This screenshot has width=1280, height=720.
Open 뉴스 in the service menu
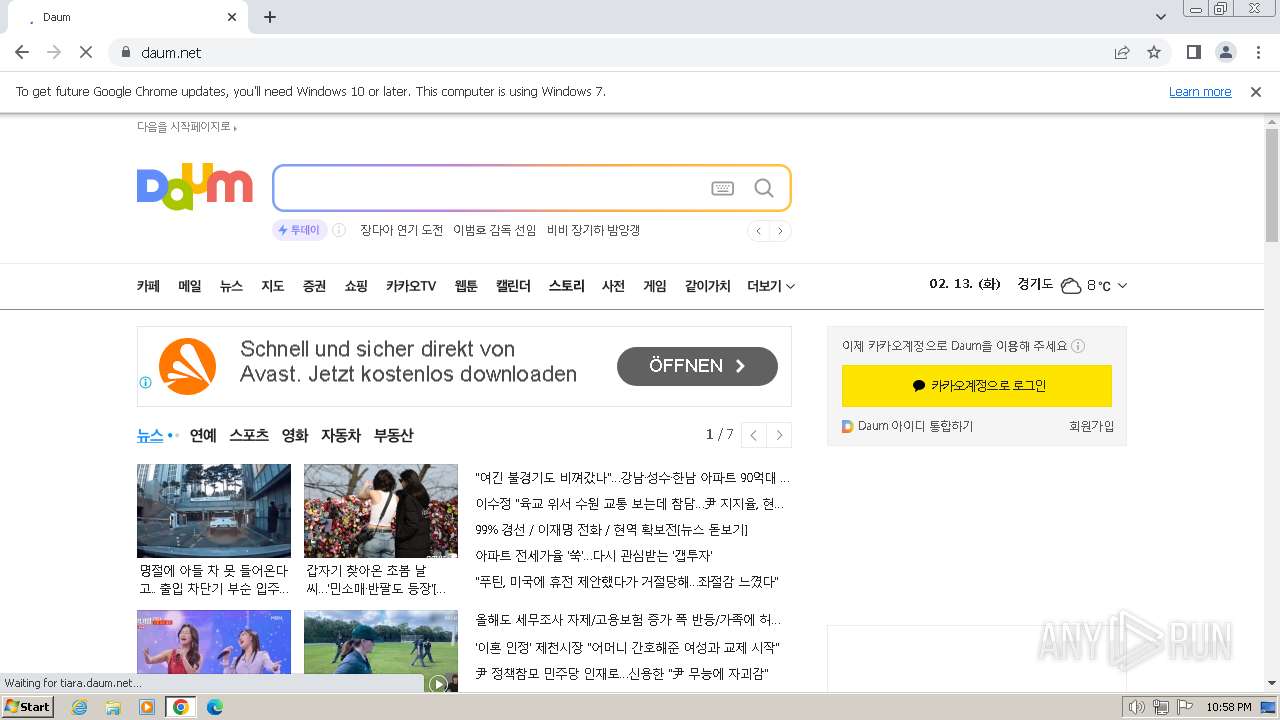click(231, 286)
